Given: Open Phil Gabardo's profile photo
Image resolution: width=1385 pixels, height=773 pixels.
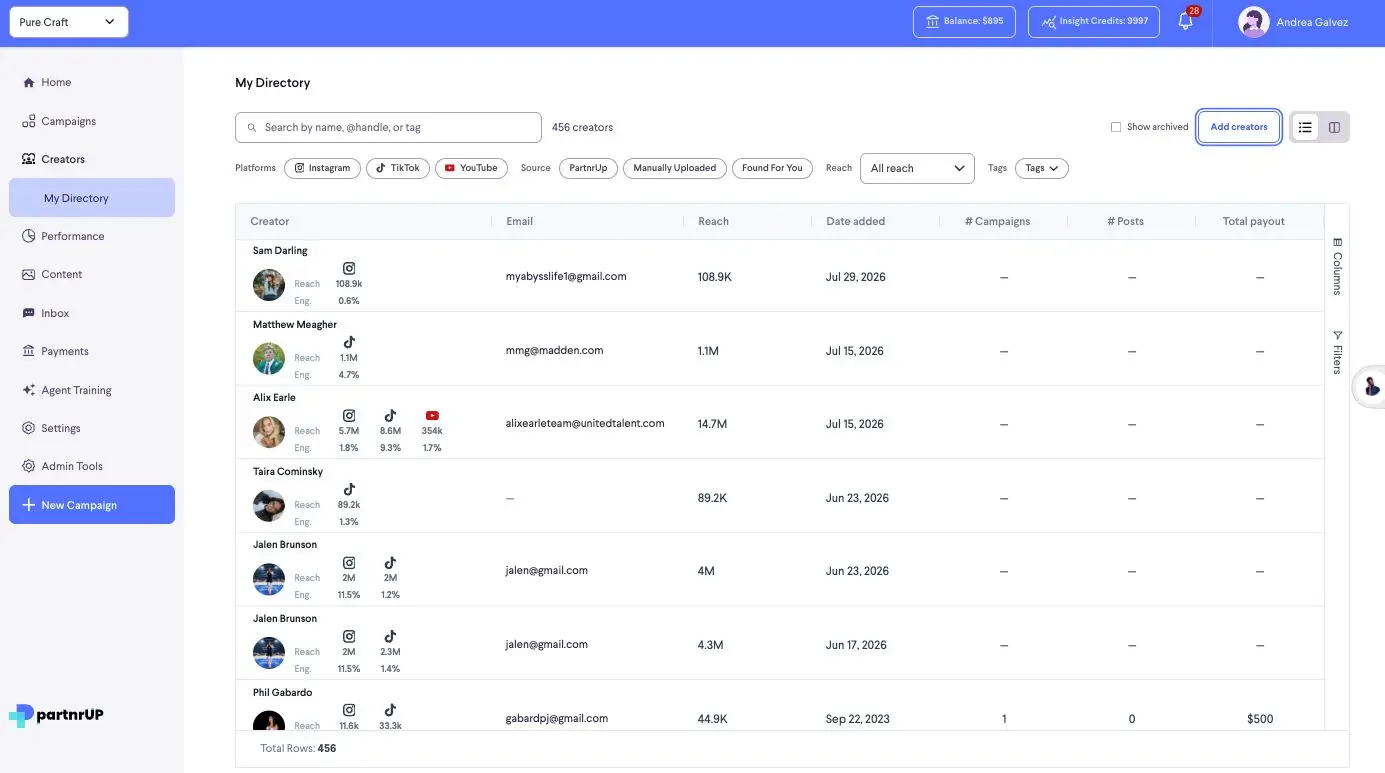Looking at the screenshot, I should (x=269, y=721).
